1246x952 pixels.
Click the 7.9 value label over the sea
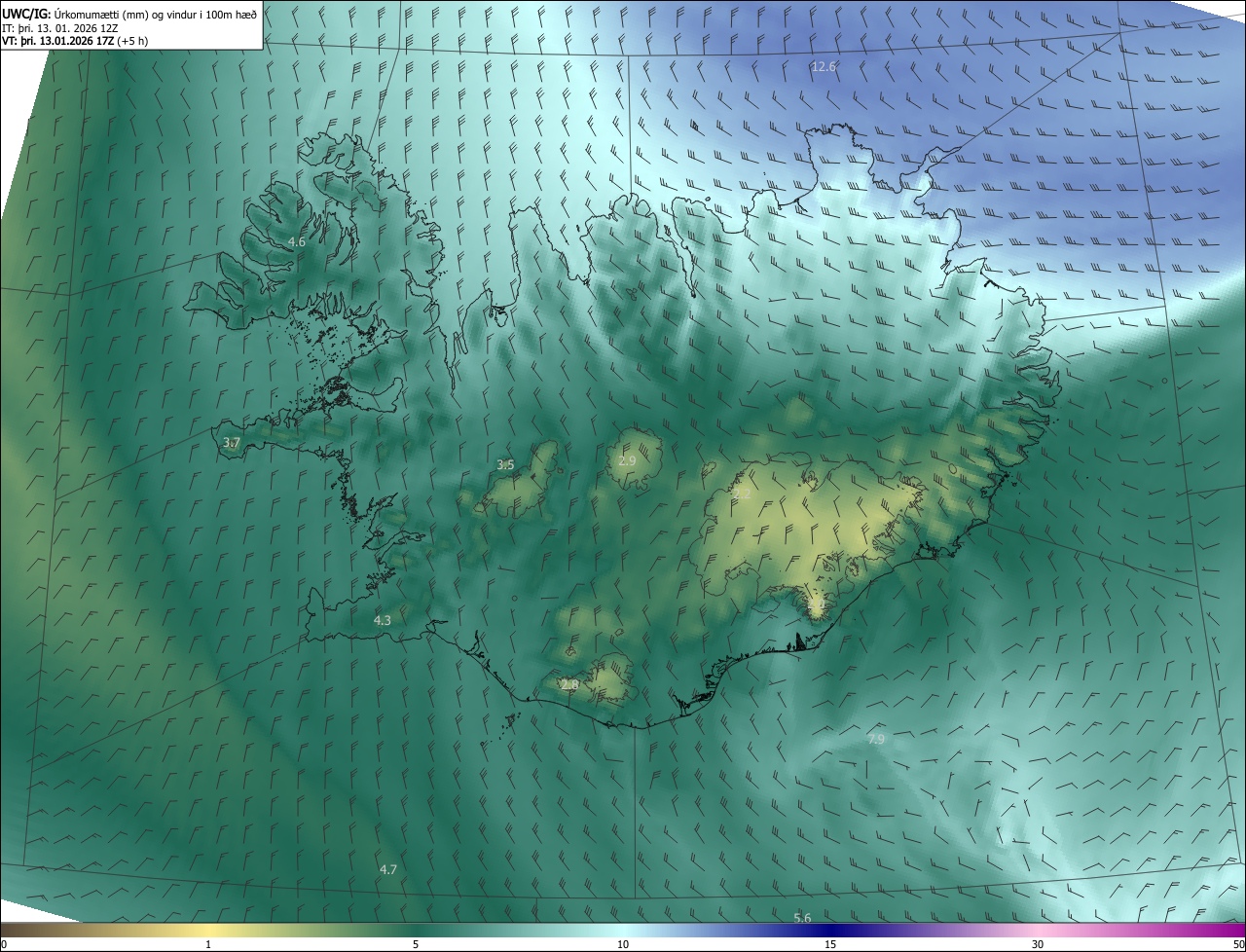tap(875, 739)
